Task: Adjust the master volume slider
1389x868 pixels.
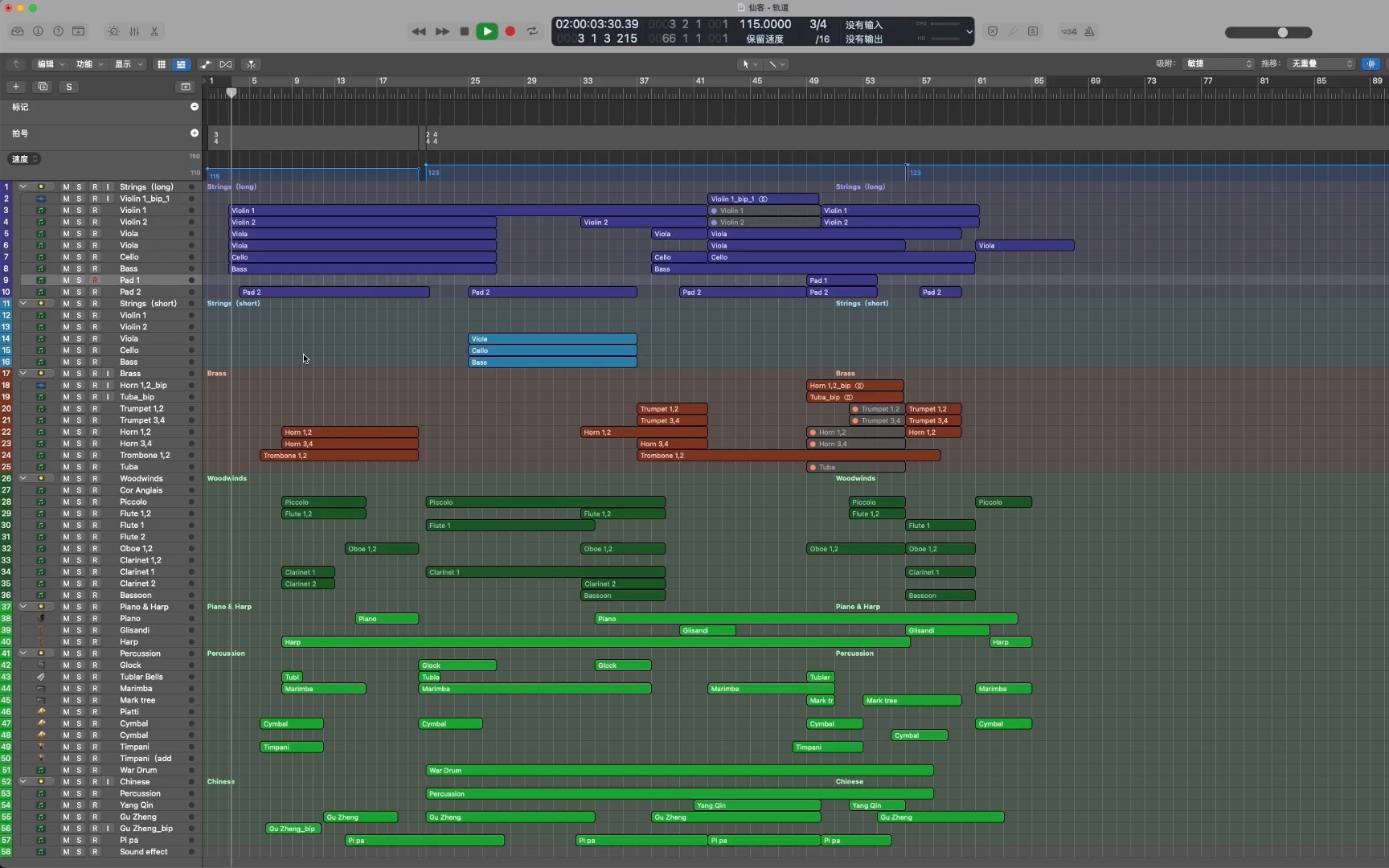Action: pyautogui.click(x=1268, y=32)
